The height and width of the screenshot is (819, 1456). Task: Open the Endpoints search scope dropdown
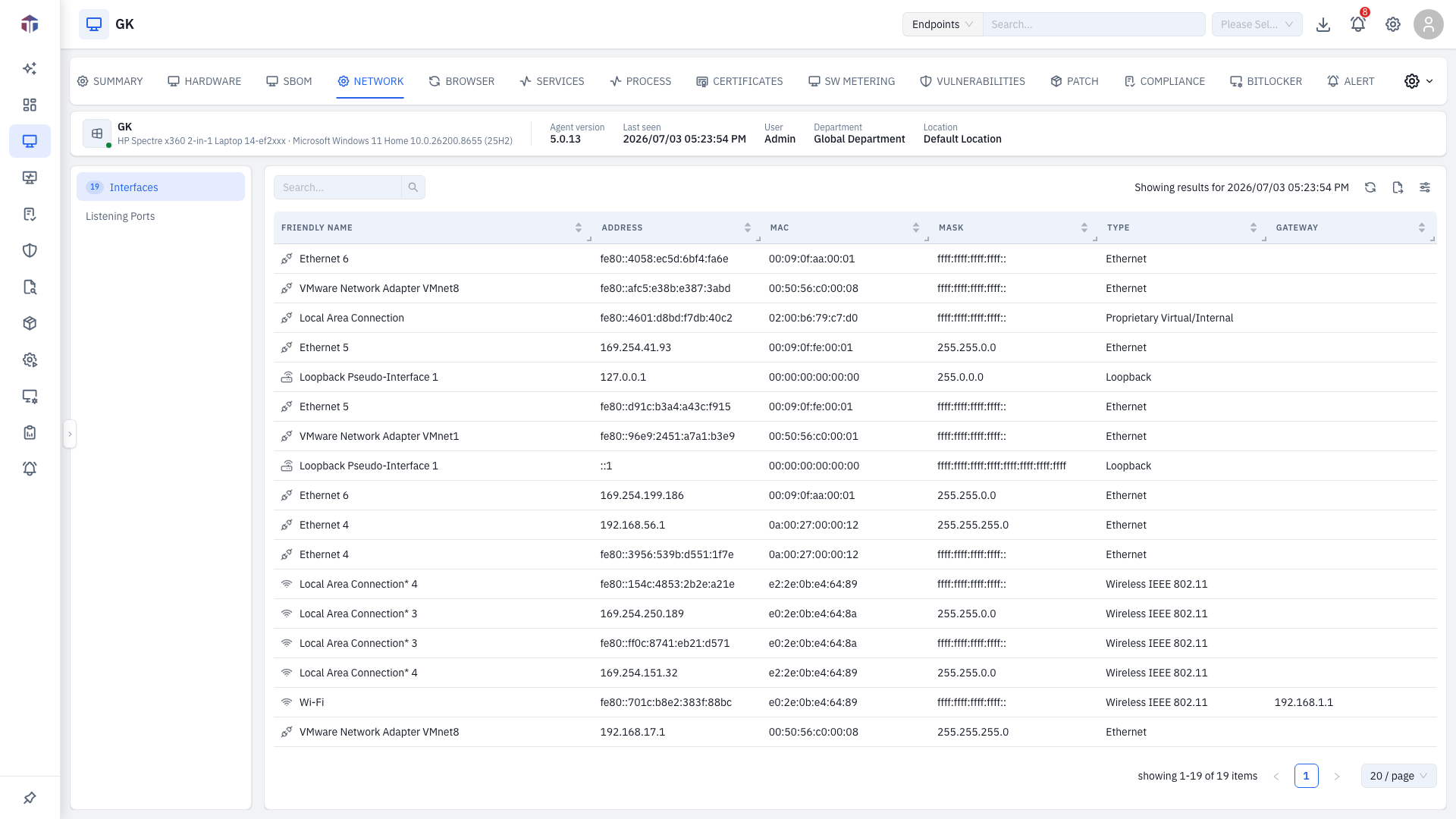(x=943, y=24)
